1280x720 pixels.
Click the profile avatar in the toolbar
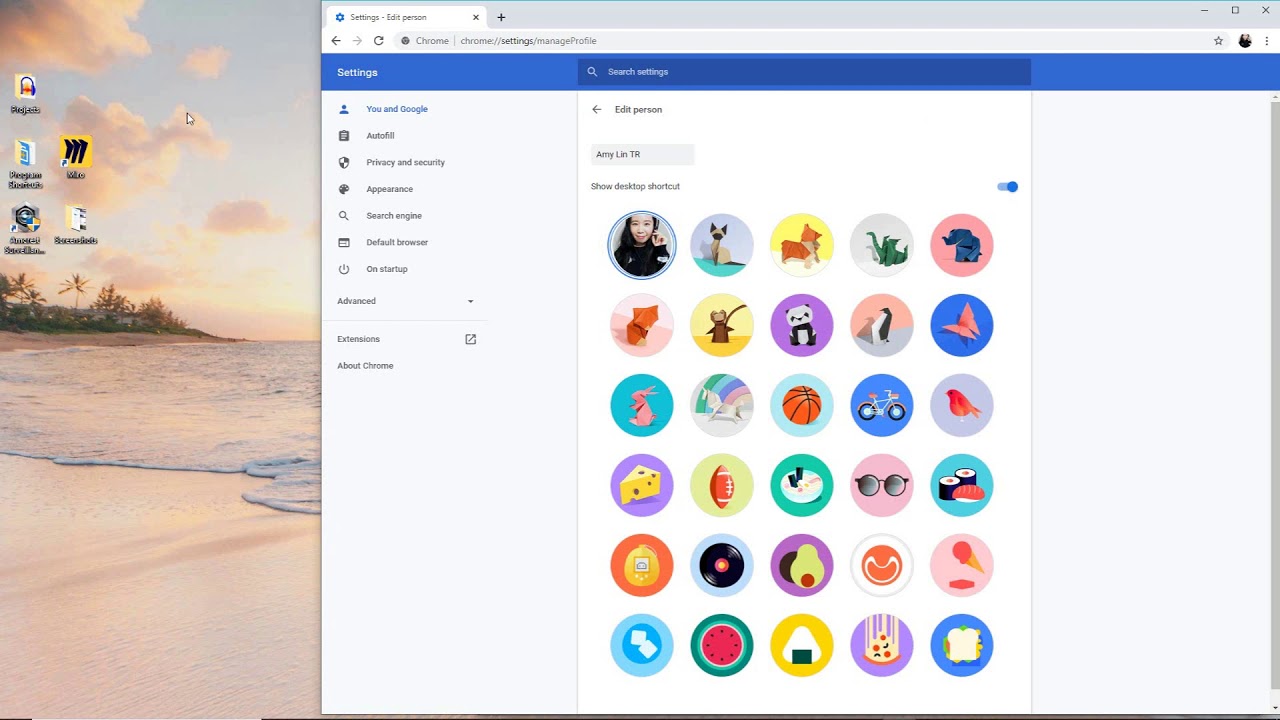click(1245, 41)
